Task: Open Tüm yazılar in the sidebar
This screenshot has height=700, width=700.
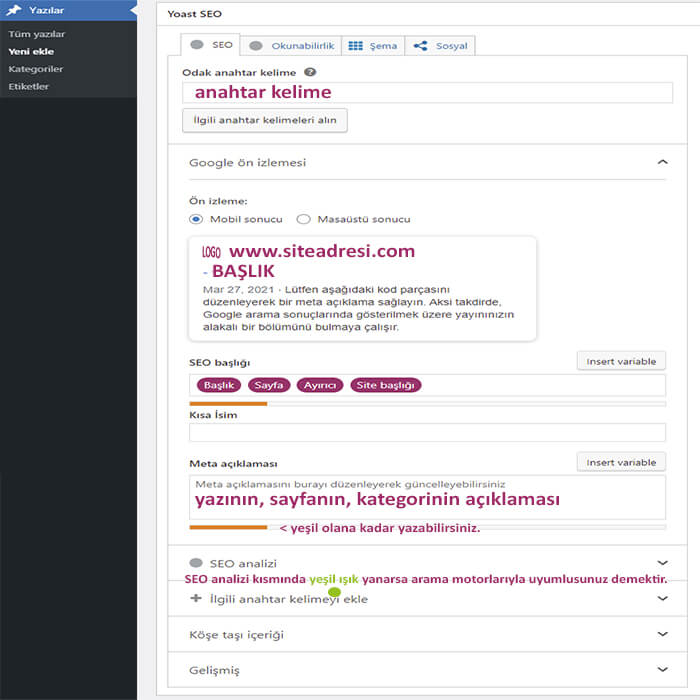Action: pos(37,34)
